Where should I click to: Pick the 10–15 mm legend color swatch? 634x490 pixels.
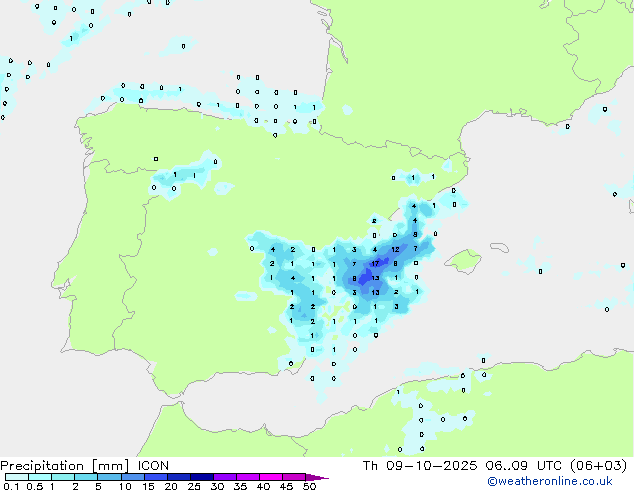tap(132, 477)
